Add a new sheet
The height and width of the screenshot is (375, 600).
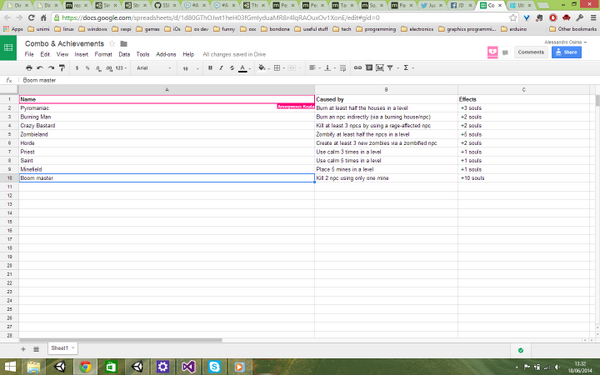[x=23, y=349]
